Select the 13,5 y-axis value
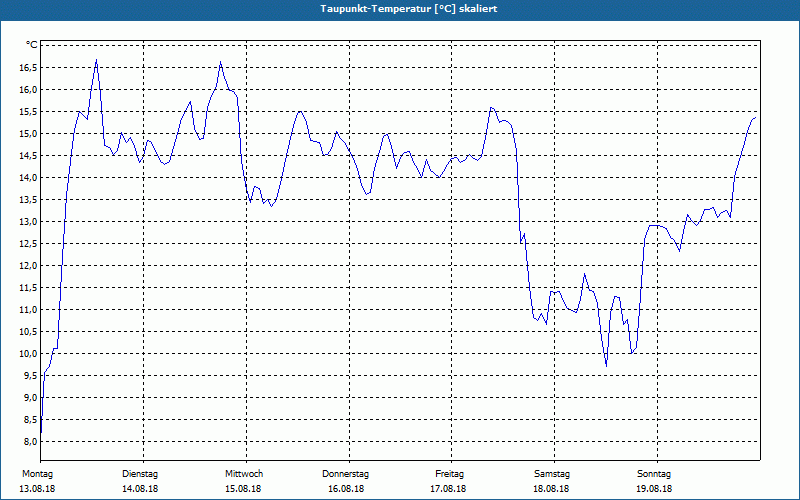Image resolution: width=800 pixels, height=500 pixels. pyautogui.click(x=28, y=199)
